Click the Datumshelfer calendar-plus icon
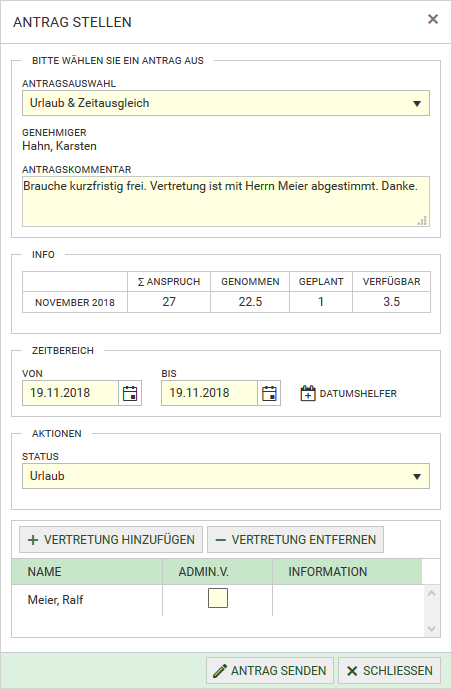The width and height of the screenshot is (452, 689). click(x=308, y=393)
